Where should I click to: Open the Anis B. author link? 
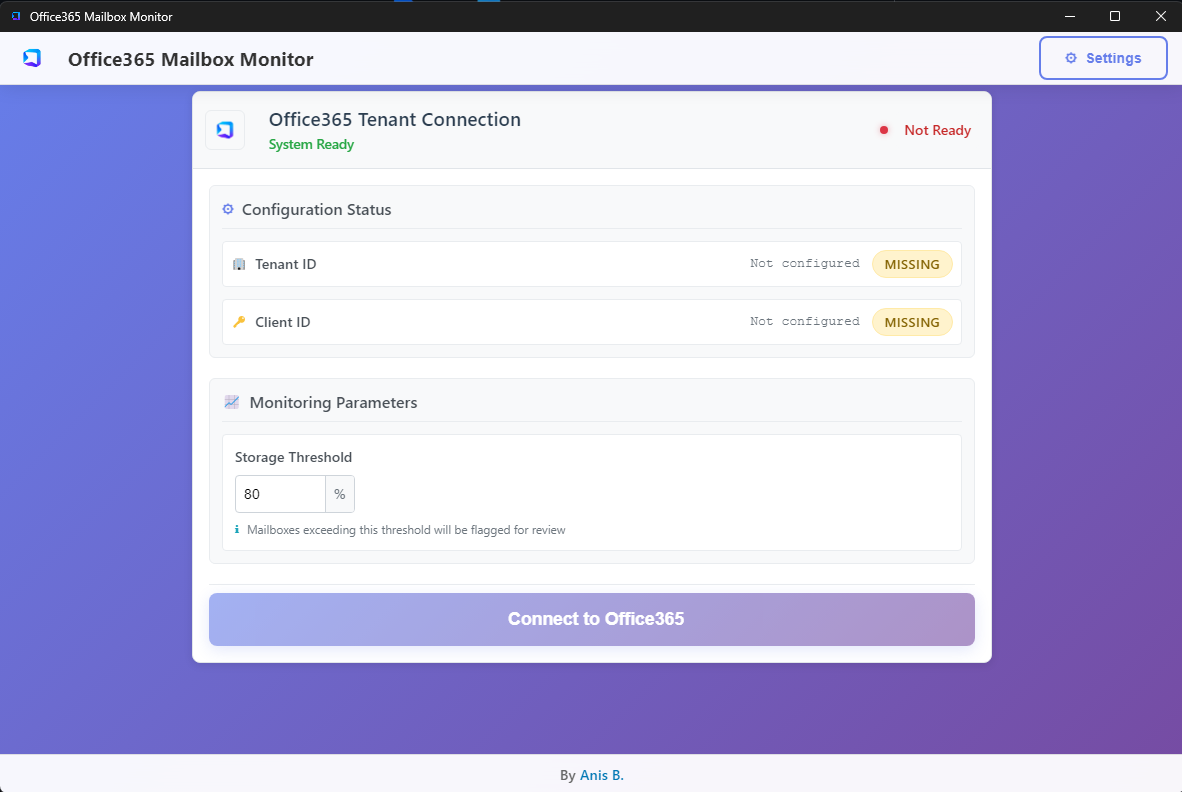pos(602,775)
